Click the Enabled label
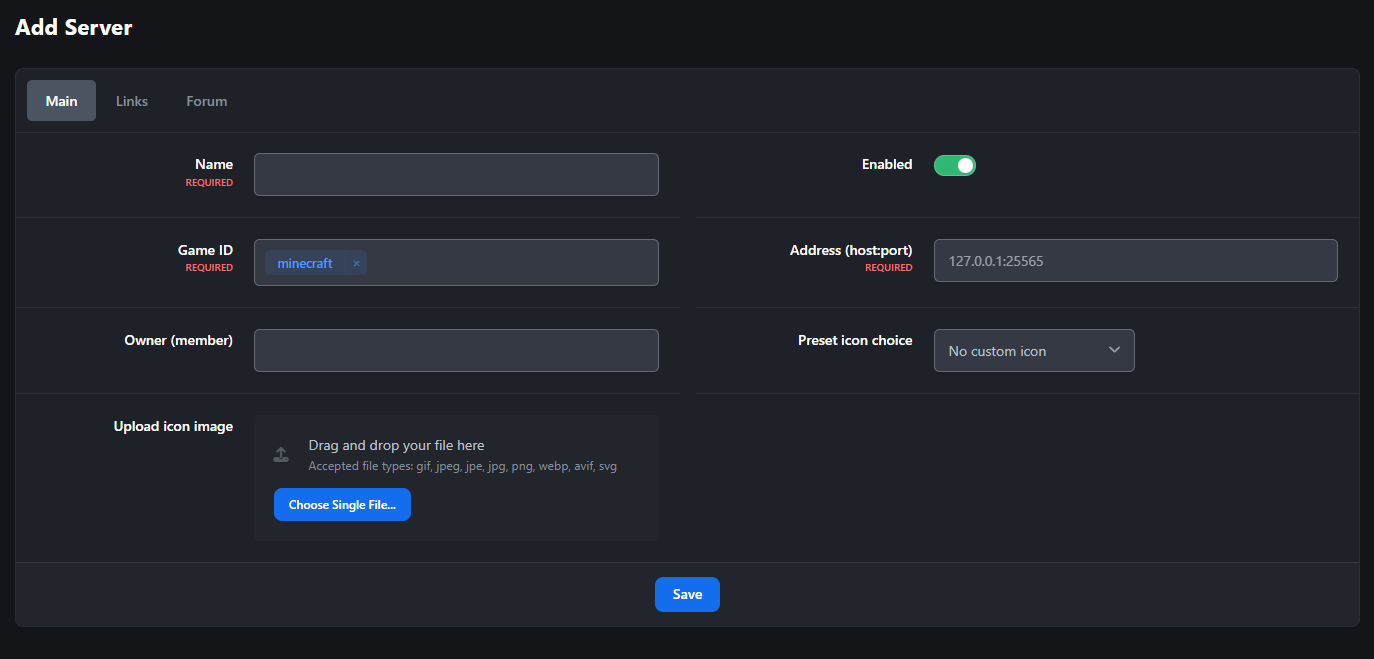 887,164
